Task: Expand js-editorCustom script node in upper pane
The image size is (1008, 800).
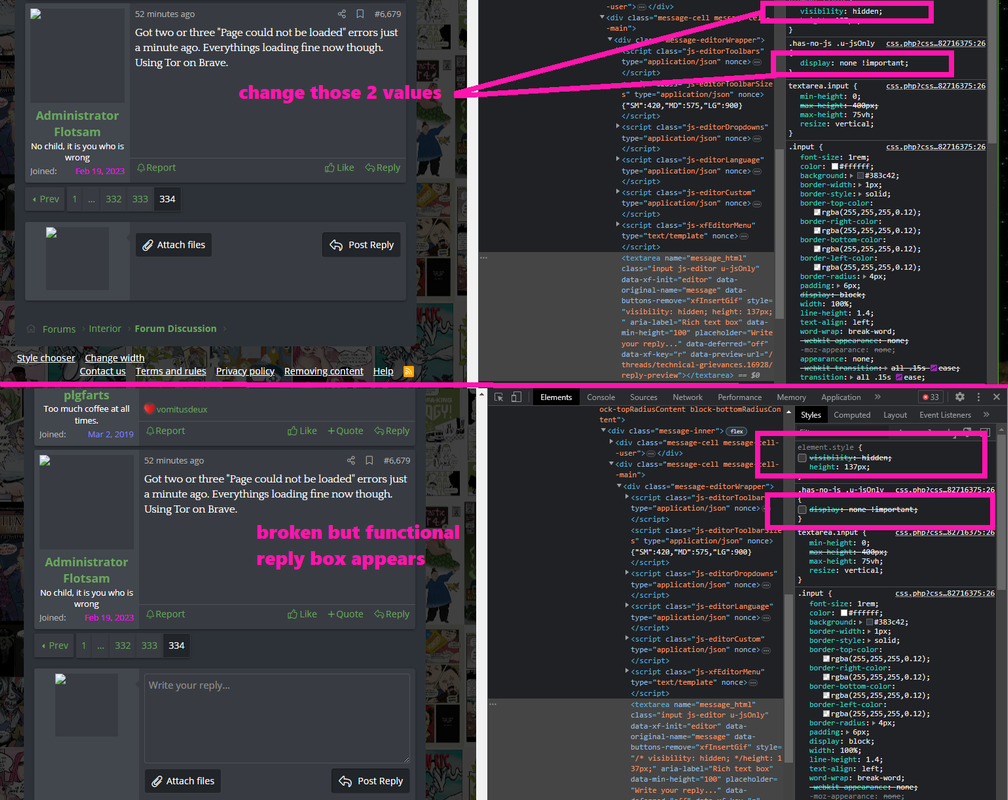Action: [618, 192]
